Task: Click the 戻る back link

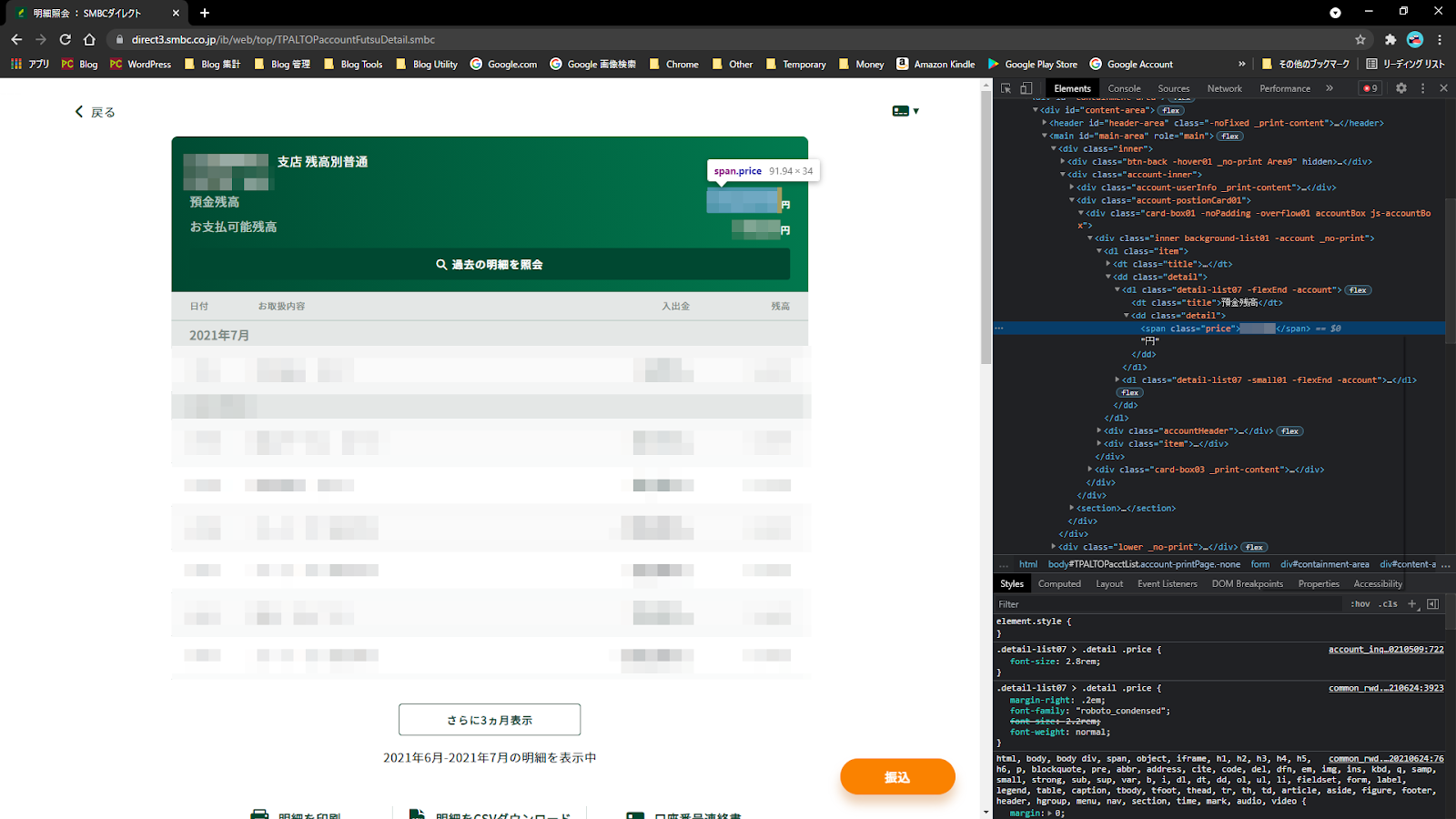Action: 95,112
